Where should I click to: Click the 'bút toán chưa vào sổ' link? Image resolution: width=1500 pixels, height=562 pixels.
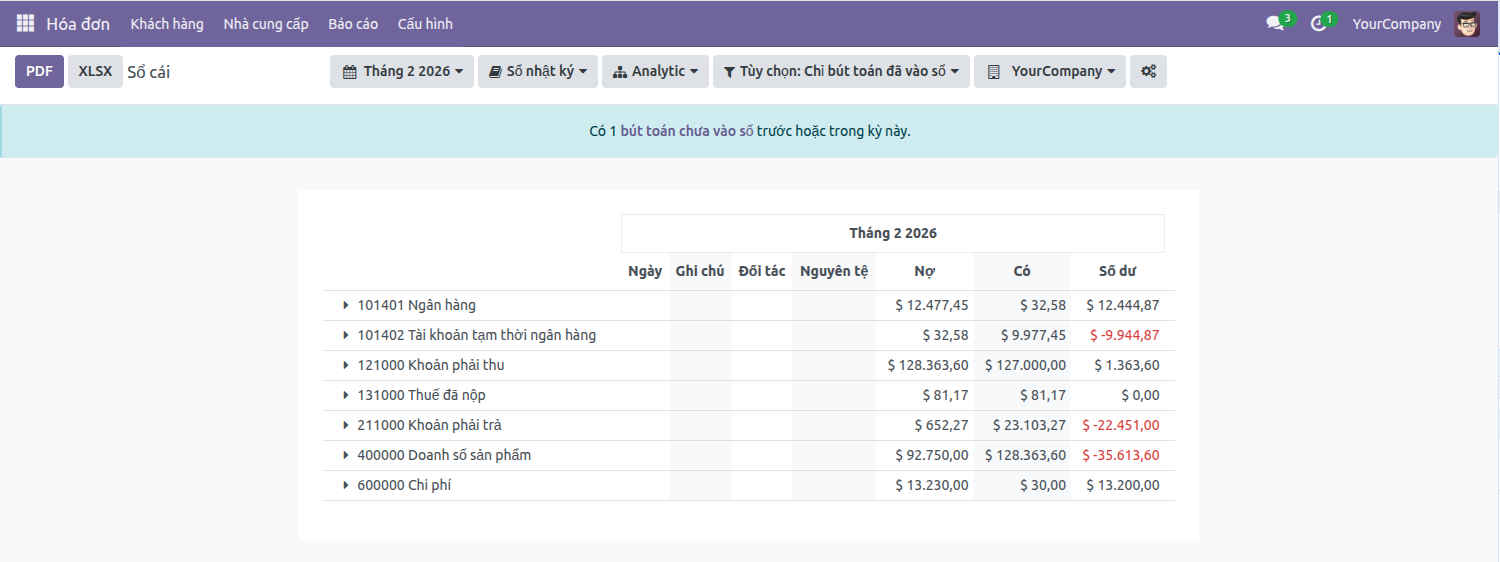pos(686,131)
